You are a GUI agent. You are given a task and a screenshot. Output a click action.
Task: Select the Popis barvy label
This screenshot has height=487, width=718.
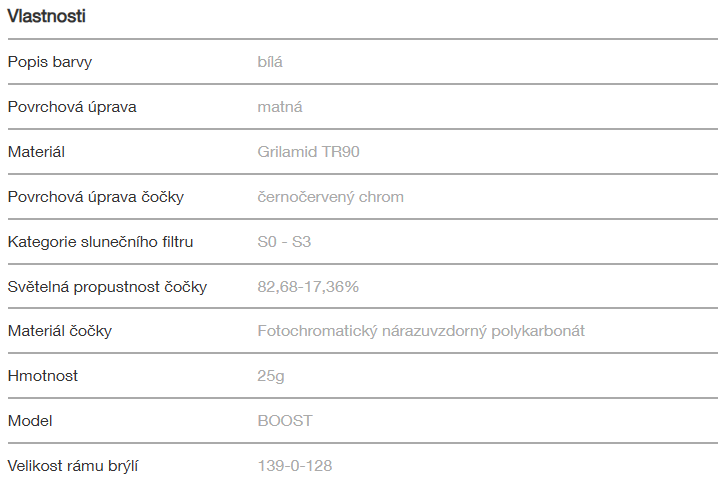50,62
